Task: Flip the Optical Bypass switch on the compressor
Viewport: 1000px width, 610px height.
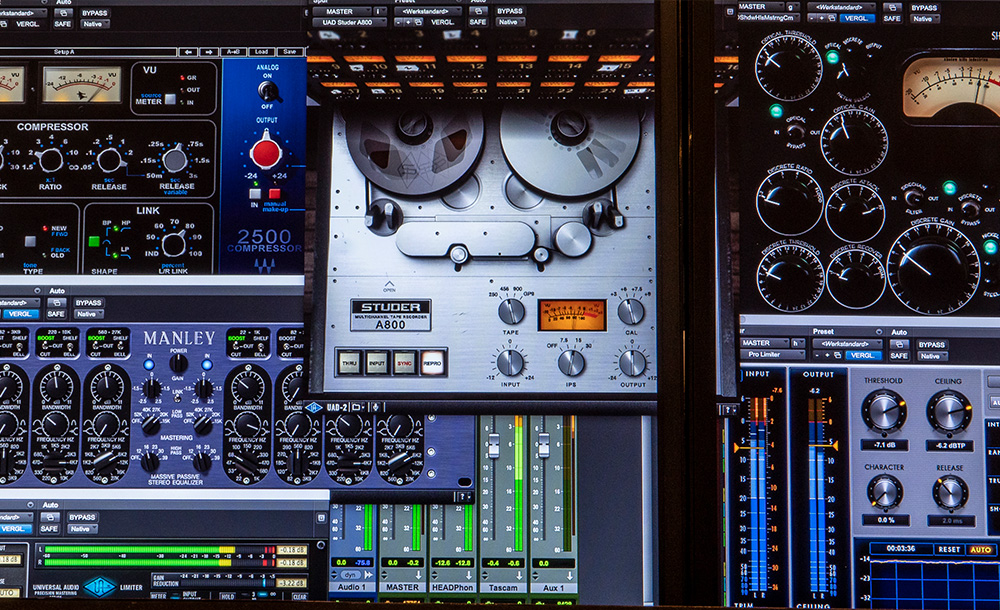Action: tap(795, 131)
